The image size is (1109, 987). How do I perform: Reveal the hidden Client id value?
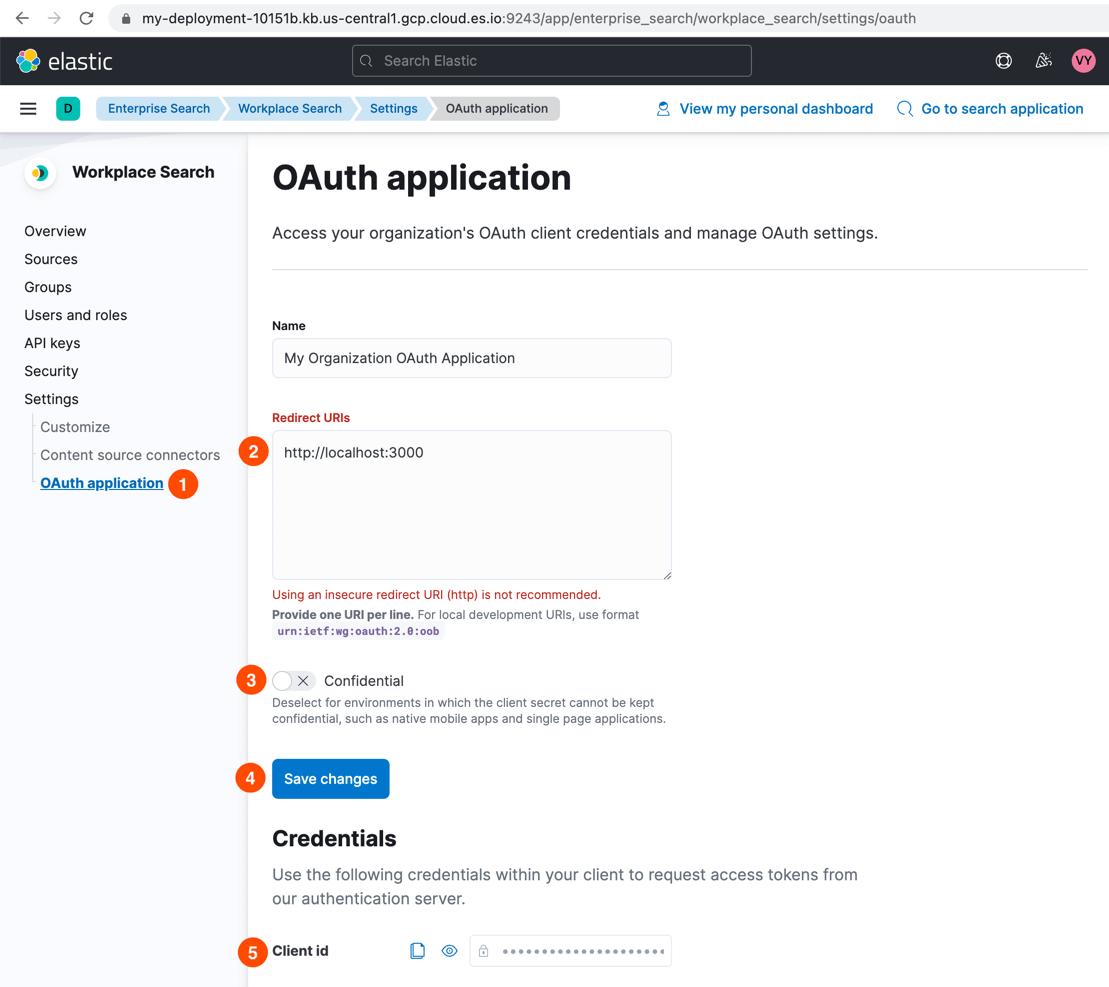(x=449, y=950)
